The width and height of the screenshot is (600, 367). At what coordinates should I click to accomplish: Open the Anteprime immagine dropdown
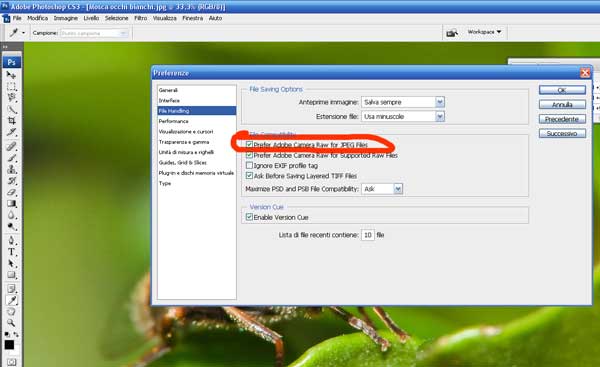click(x=403, y=102)
